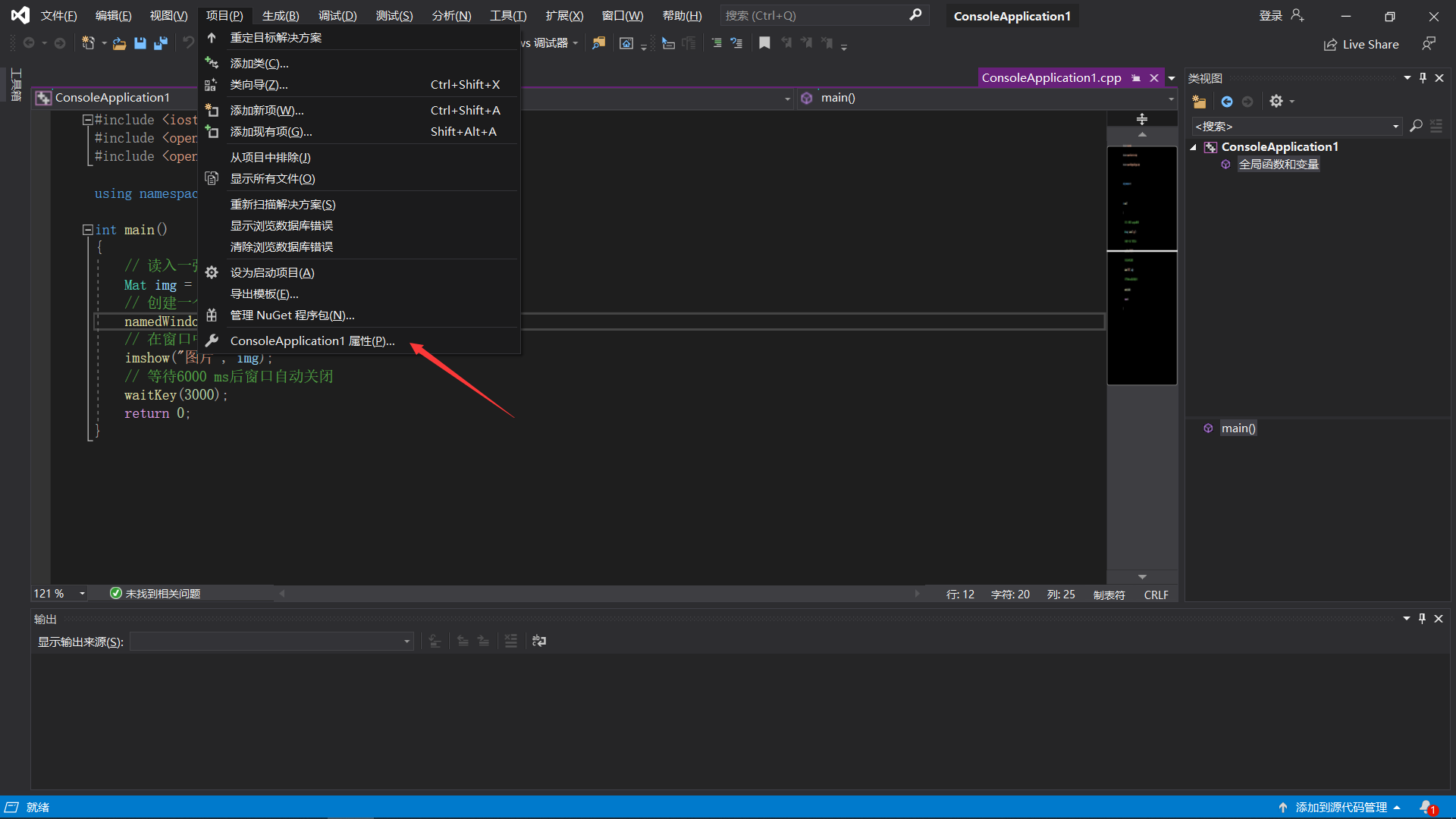
Task: Toggle auto-hide pin on Output panel
Action: [1422, 619]
